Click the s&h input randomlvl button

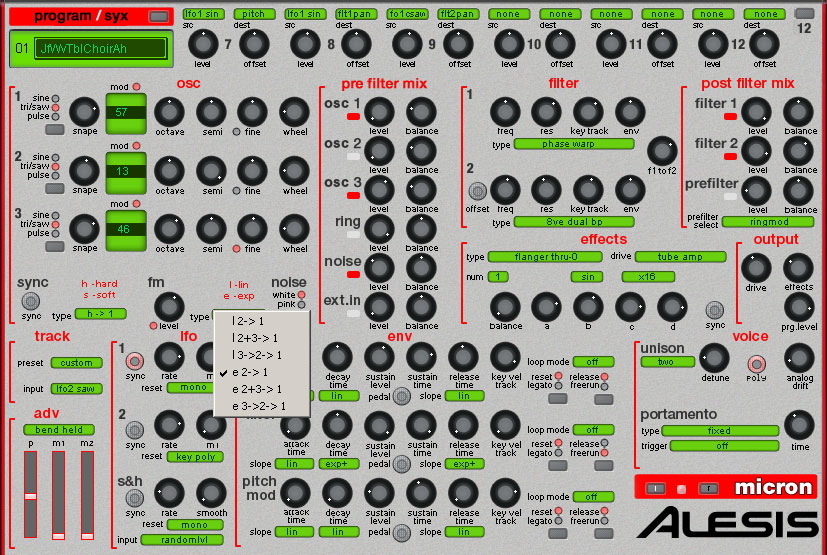tap(182, 540)
